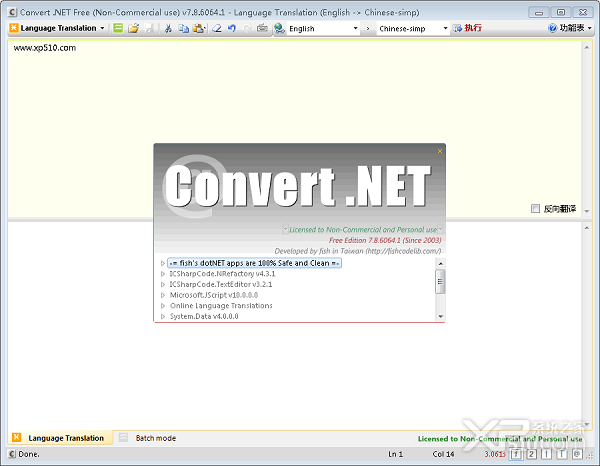This screenshot has width=600, height=466.
Task: Expand System.Data v4.0.0.0 node
Action: click(163, 316)
